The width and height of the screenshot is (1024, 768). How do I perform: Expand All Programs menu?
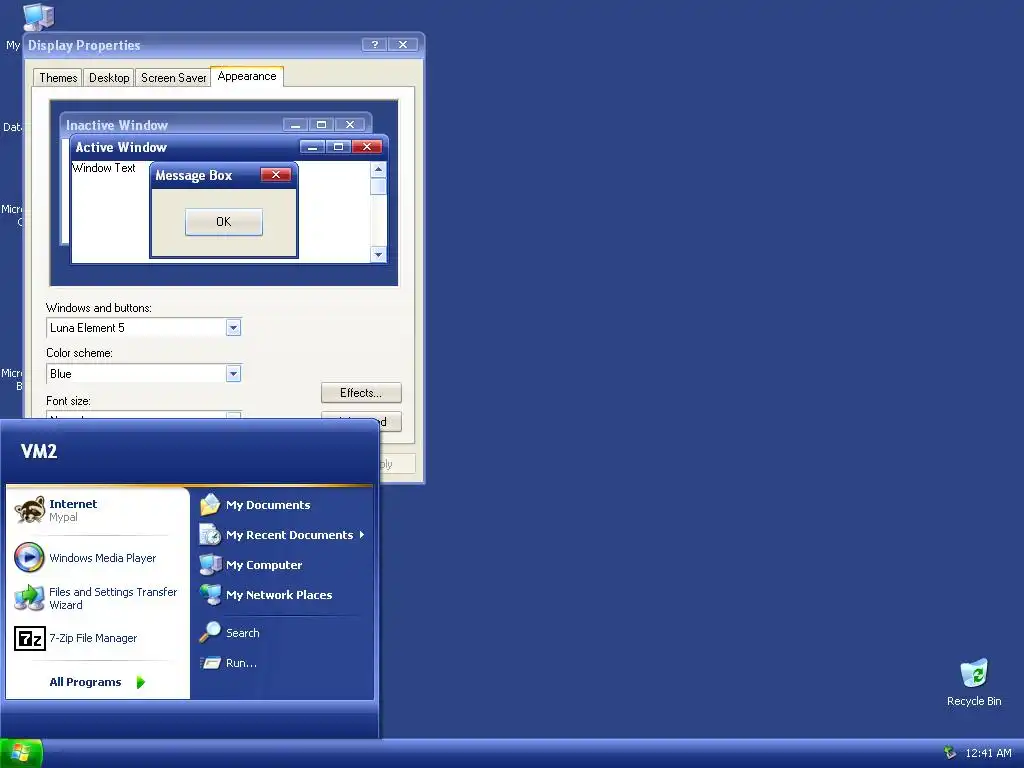coord(97,682)
